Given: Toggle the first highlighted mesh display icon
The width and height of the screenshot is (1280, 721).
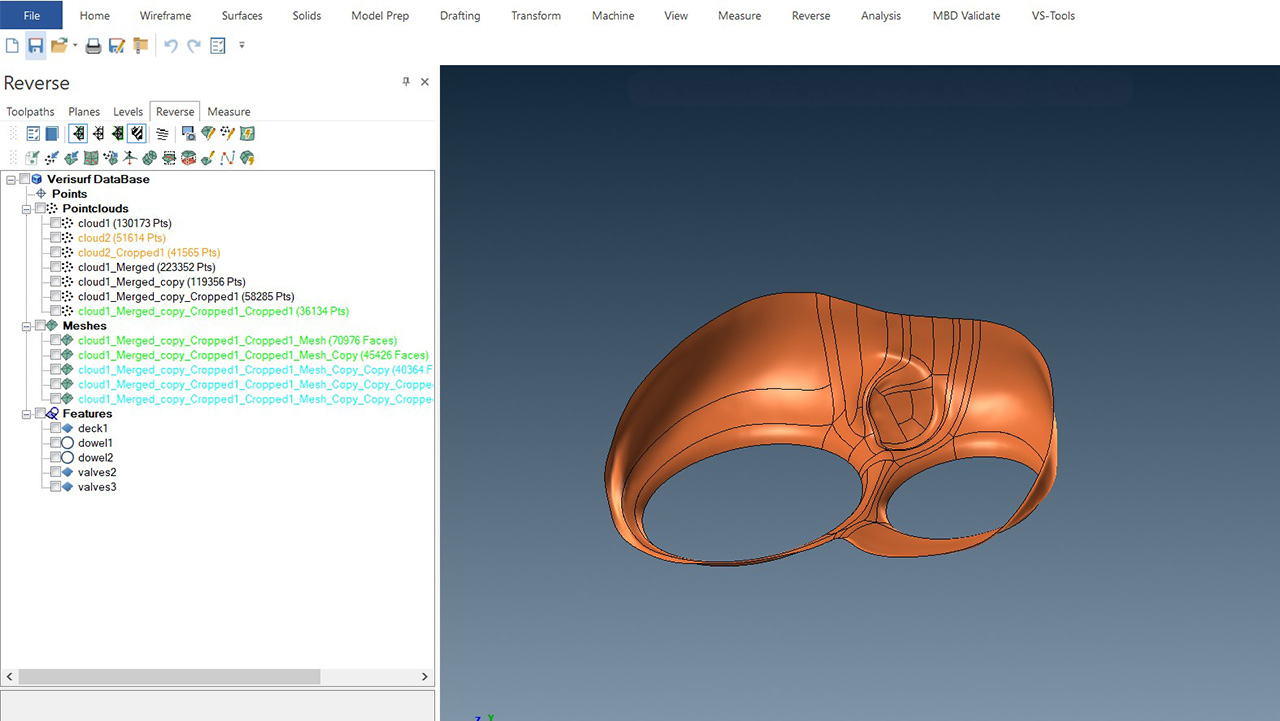Looking at the screenshot, I should [78, 133].
